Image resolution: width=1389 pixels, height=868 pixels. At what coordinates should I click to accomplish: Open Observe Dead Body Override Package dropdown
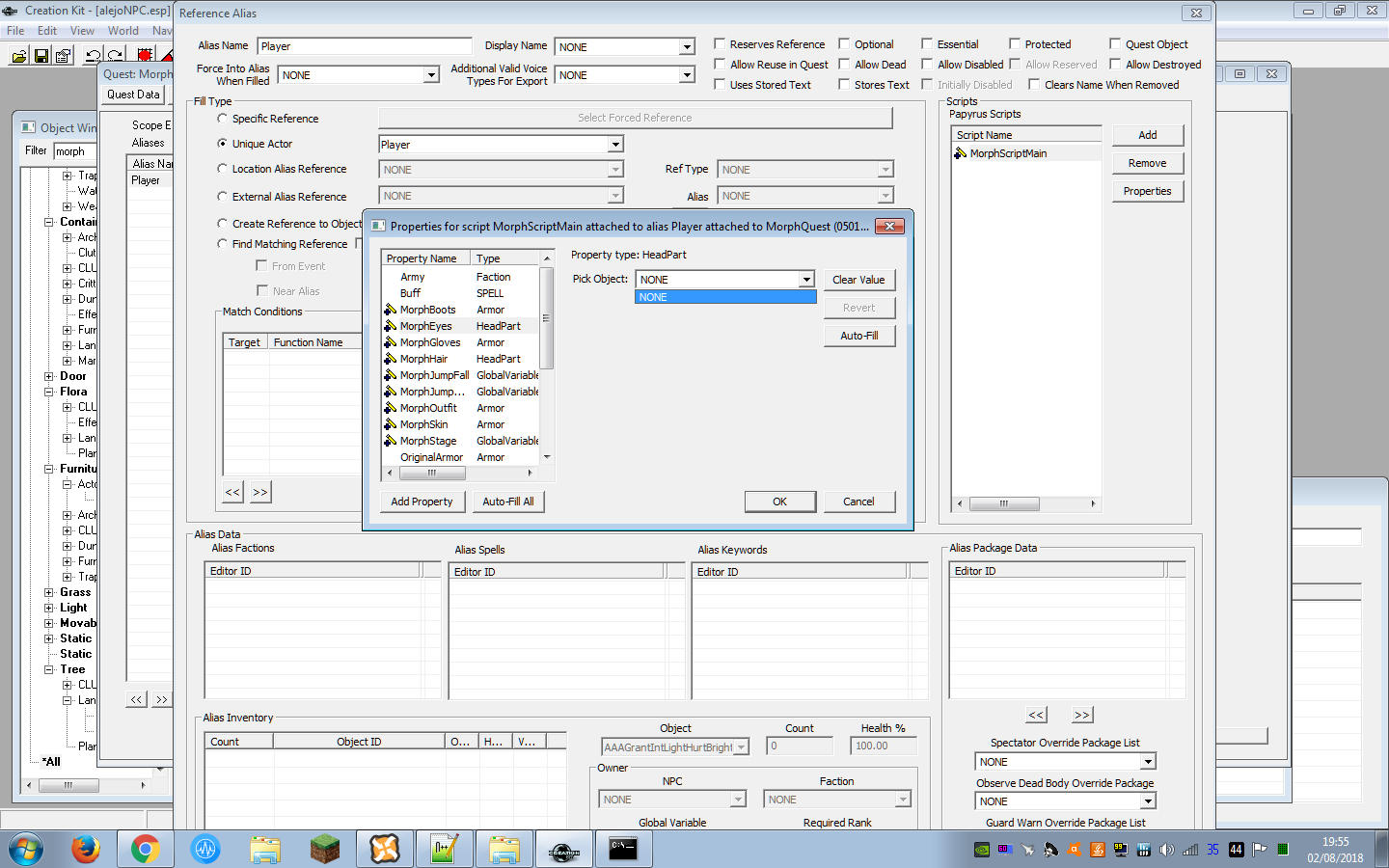tap(1148, 801)
